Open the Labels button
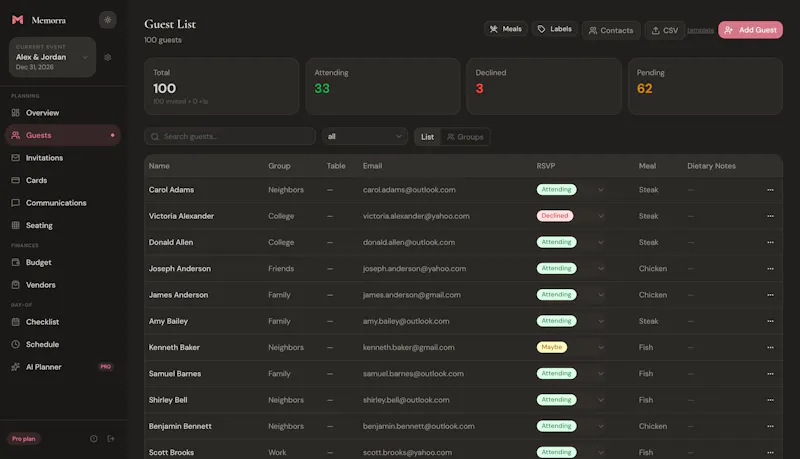The height and width of the screenshot is (459, 800). [555, 29]
